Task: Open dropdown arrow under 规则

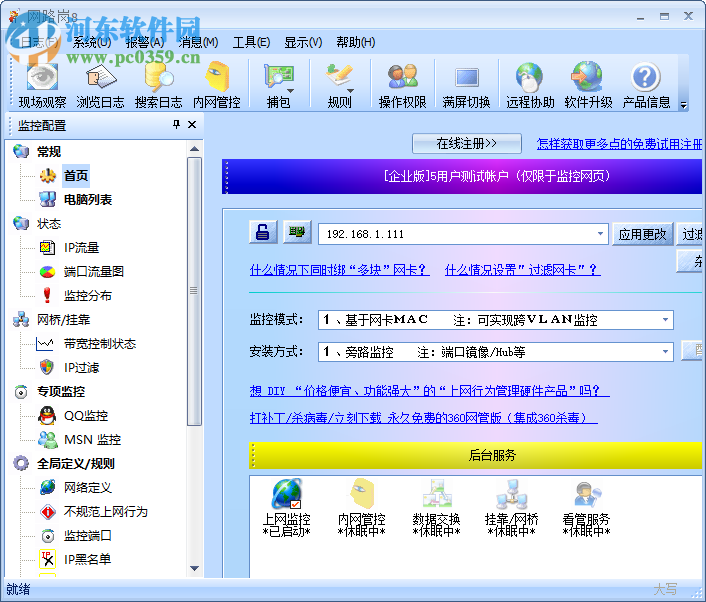Action: [350, 91]
